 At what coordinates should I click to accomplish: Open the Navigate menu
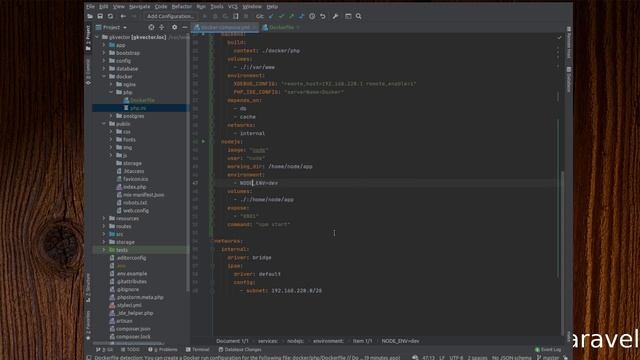140,7
